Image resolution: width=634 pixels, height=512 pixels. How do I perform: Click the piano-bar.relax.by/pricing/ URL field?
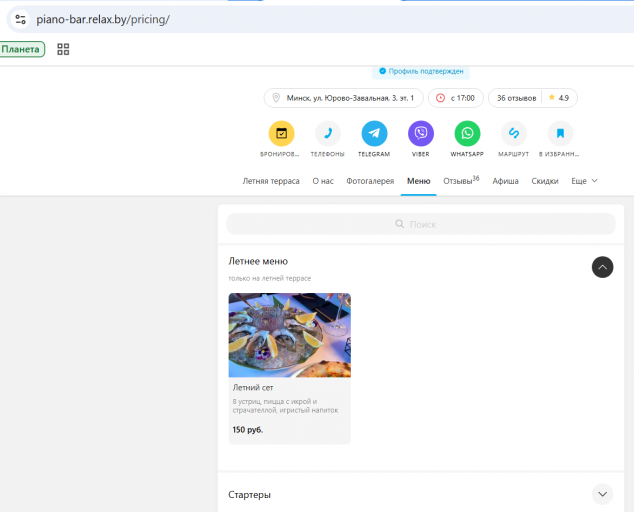point(103,19)
